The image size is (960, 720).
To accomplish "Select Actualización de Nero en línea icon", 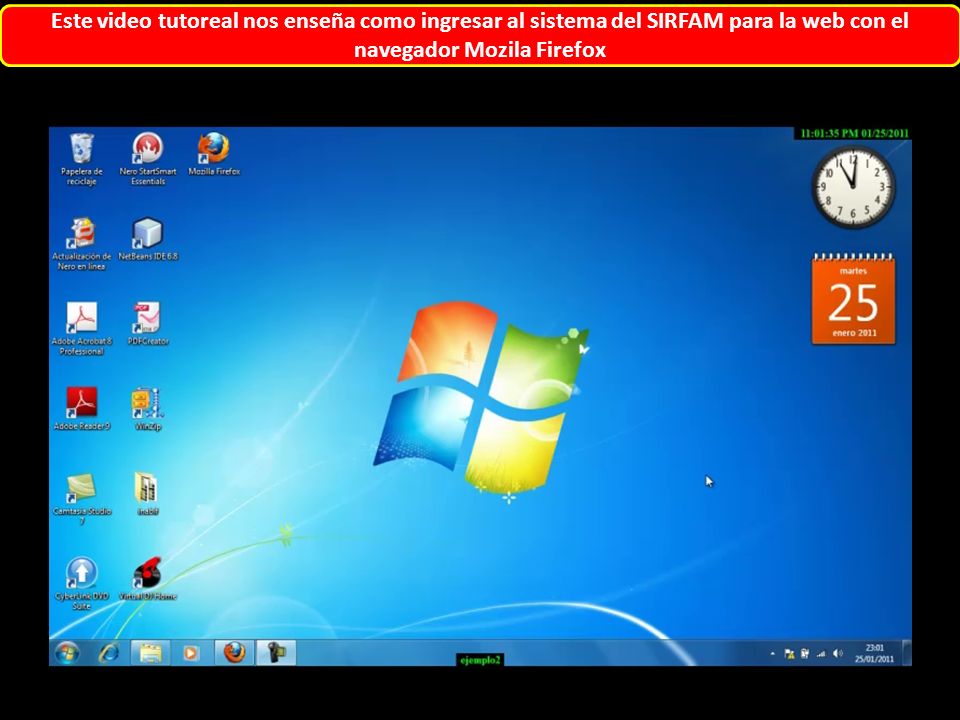I will [x=81, y=244].
